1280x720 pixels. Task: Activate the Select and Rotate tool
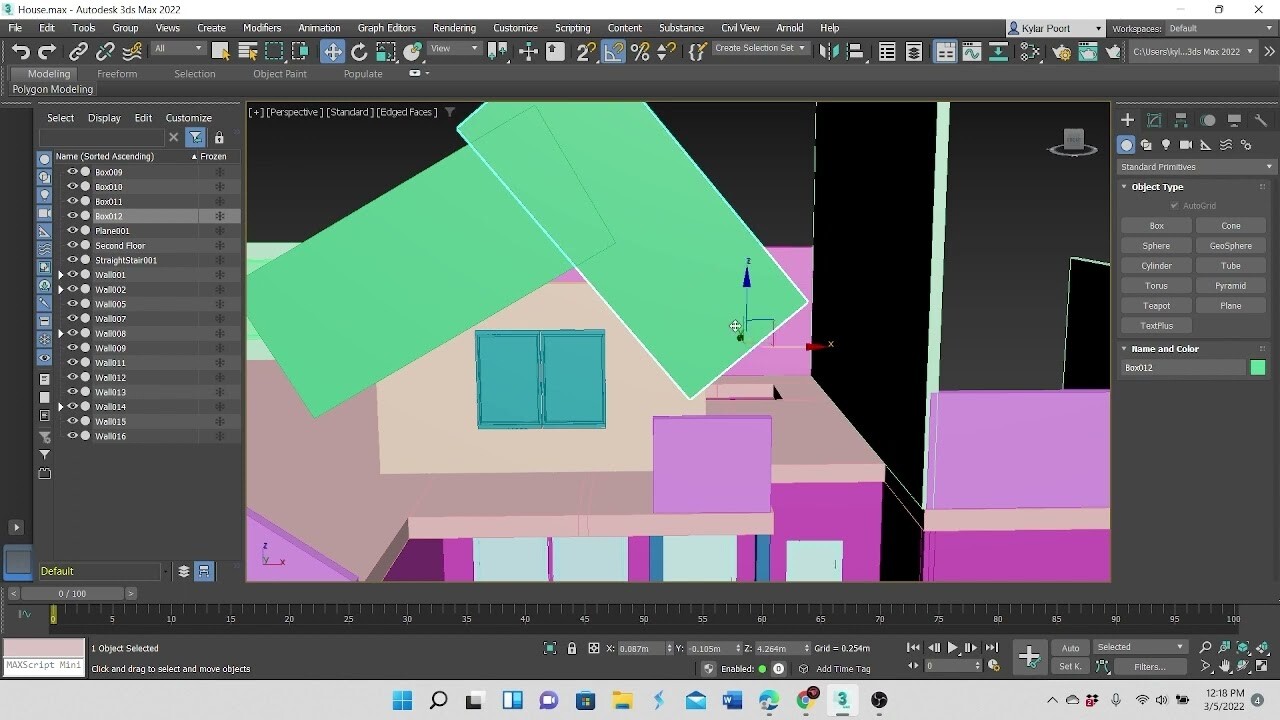click(x=359, y=52)
